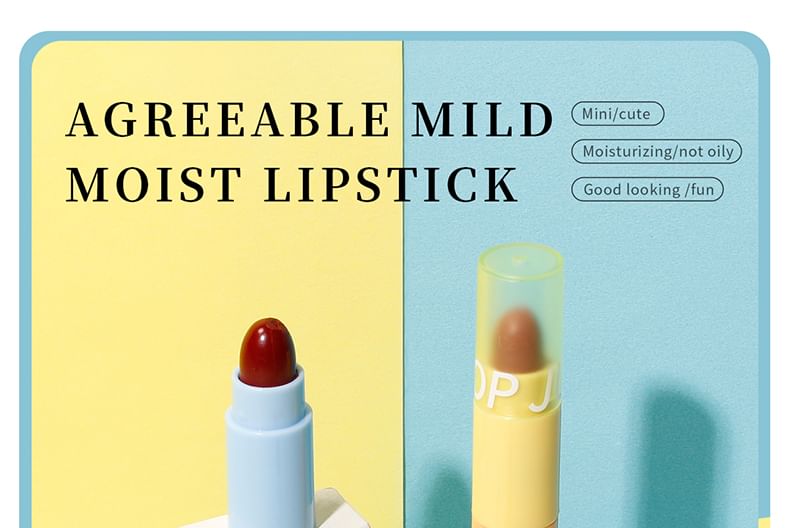Click the Good looking /fun tag

click(647, 189)
